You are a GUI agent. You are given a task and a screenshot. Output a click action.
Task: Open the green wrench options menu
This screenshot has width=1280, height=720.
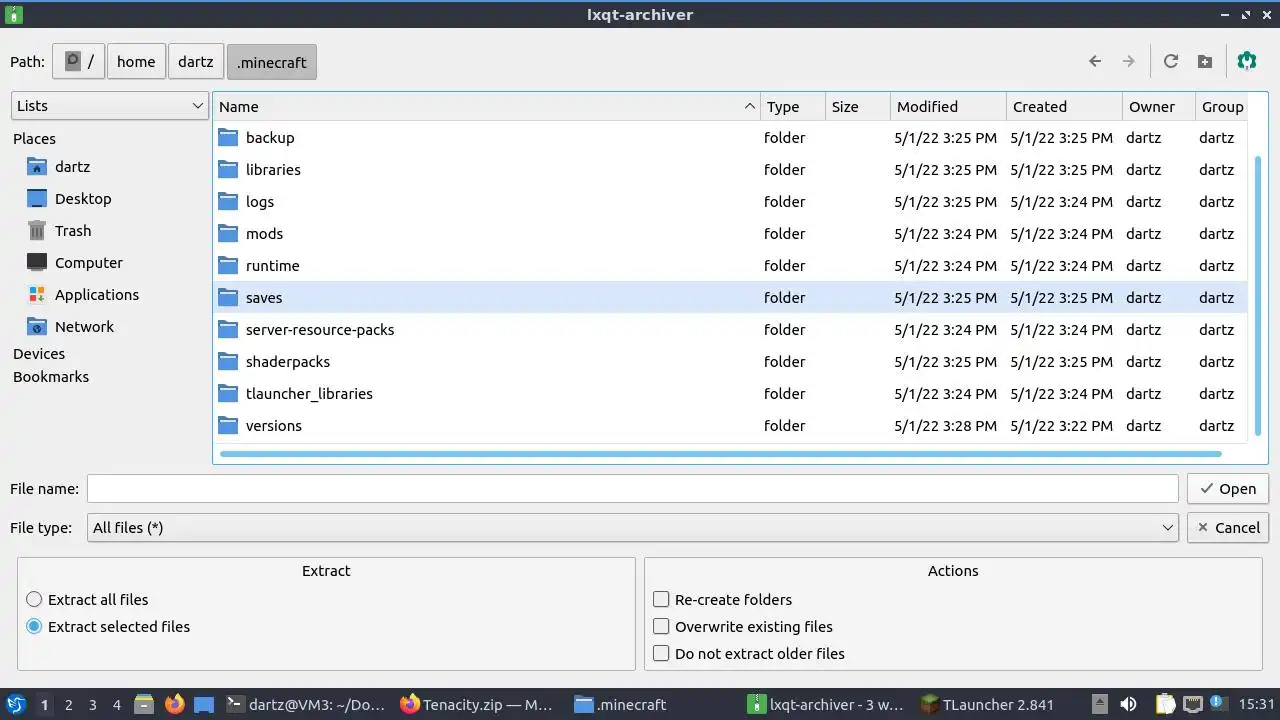1246,61
